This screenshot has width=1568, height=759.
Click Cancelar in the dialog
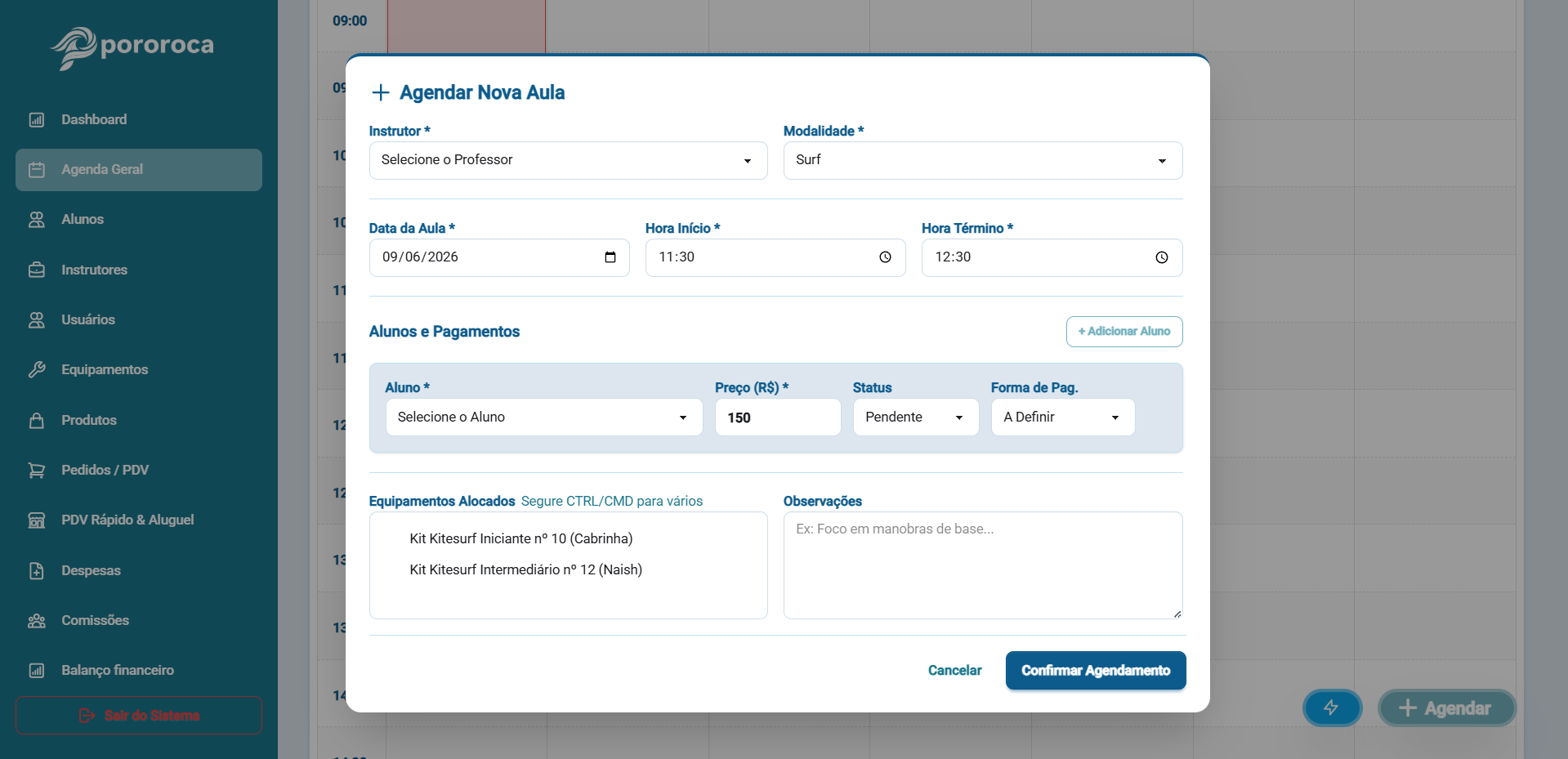click(954, 671)
